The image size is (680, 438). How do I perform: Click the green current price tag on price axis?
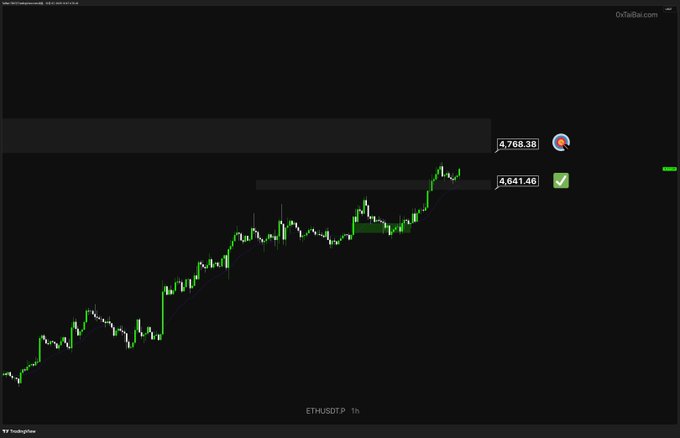click(669, 169)
